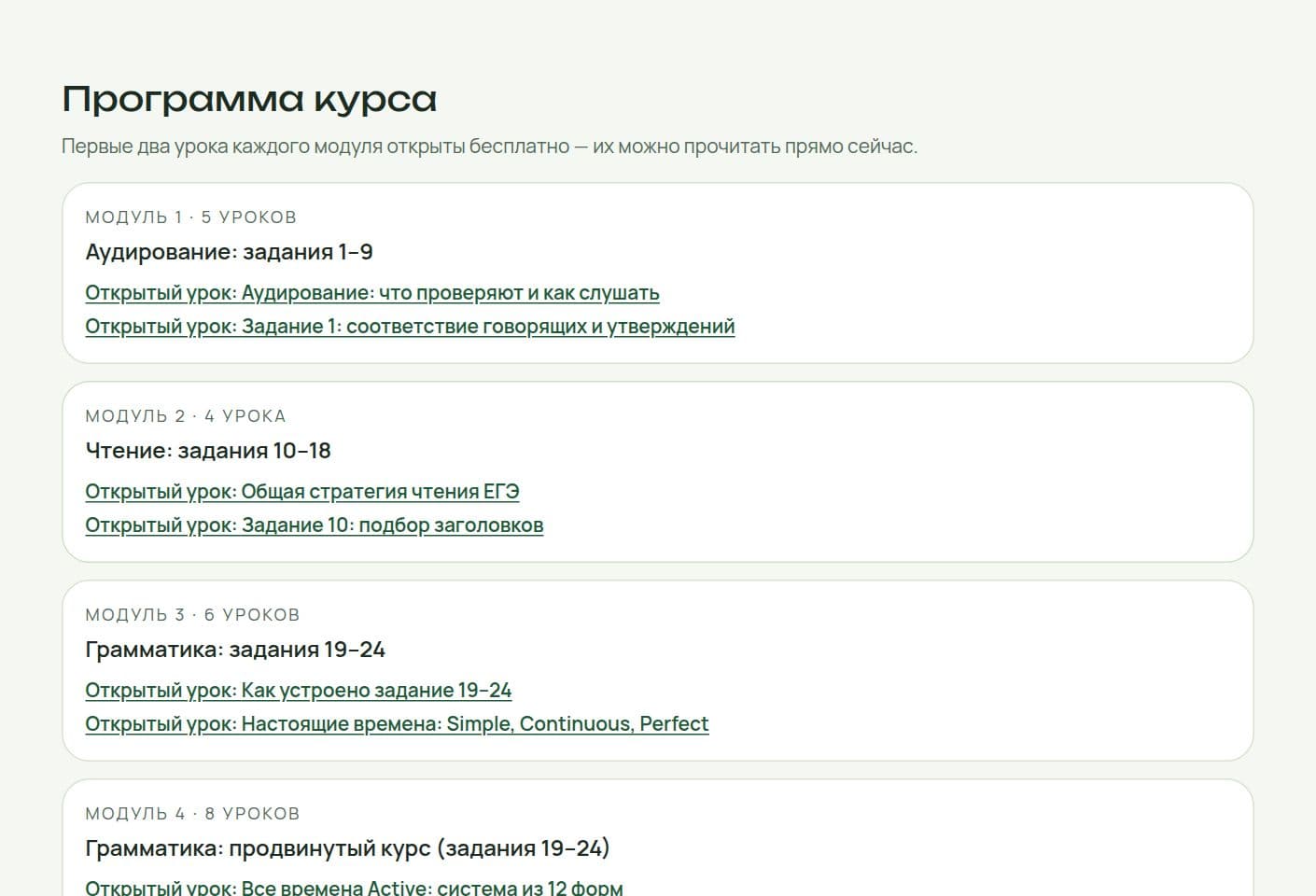This screenshot has height=896, width=1316.
Task: Open lesson "Аудирование: что проверяют и как слушать"
Action: (x=372, y=293)
